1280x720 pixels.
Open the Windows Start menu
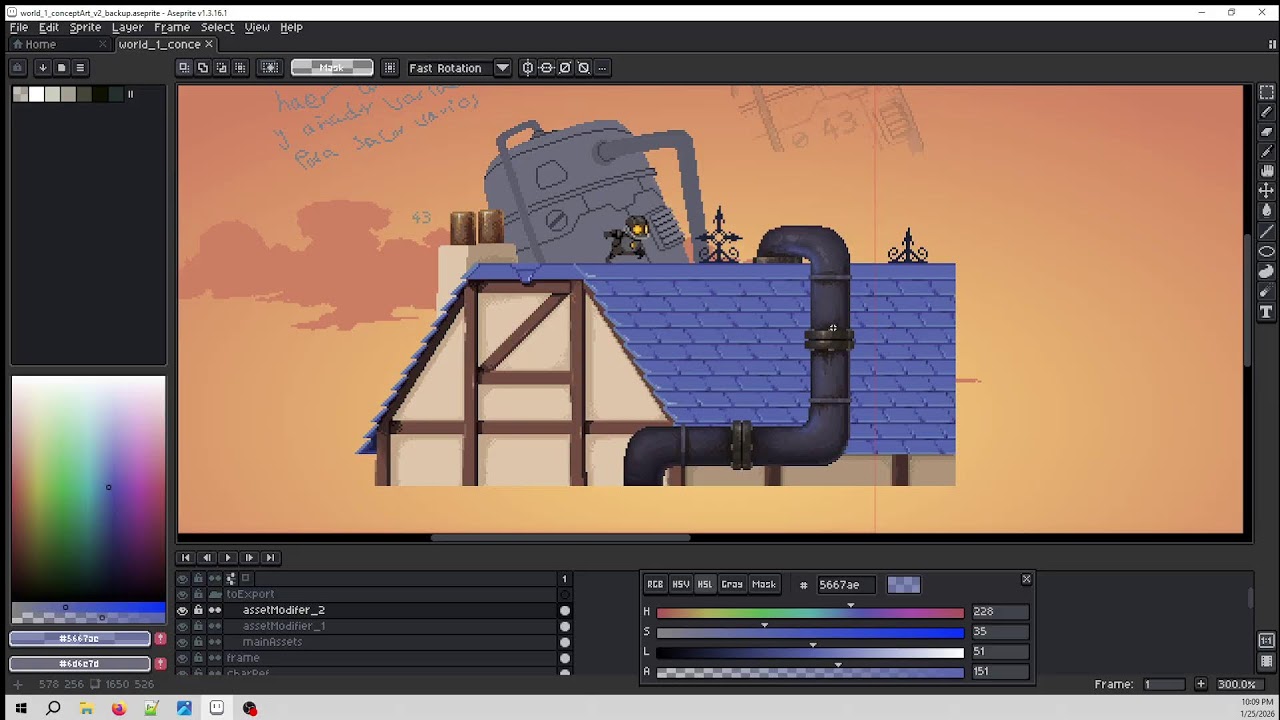pos(20,708)
